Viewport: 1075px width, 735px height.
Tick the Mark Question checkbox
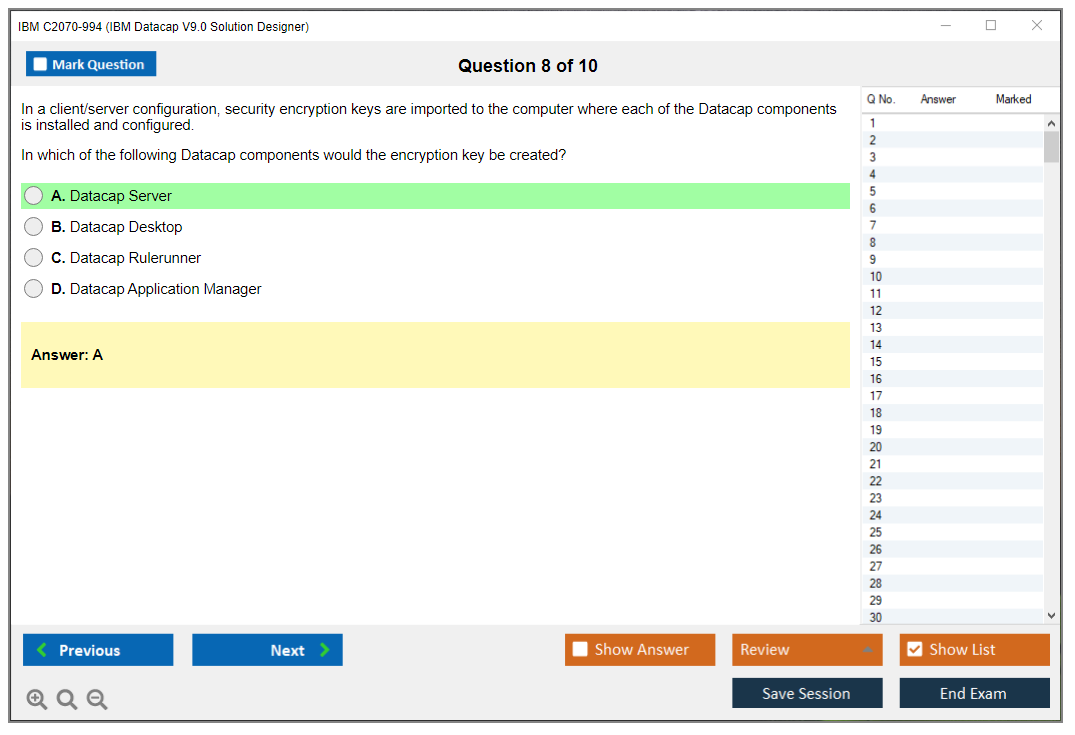click(40, 64)
